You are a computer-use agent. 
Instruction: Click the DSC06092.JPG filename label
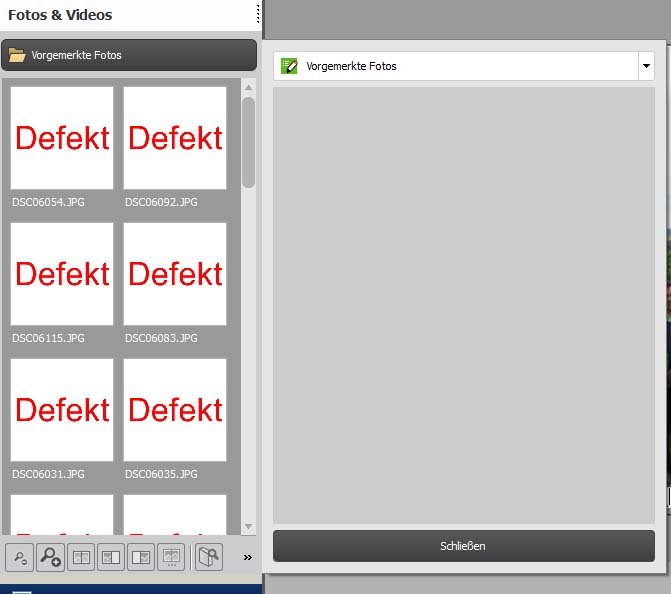161,202
